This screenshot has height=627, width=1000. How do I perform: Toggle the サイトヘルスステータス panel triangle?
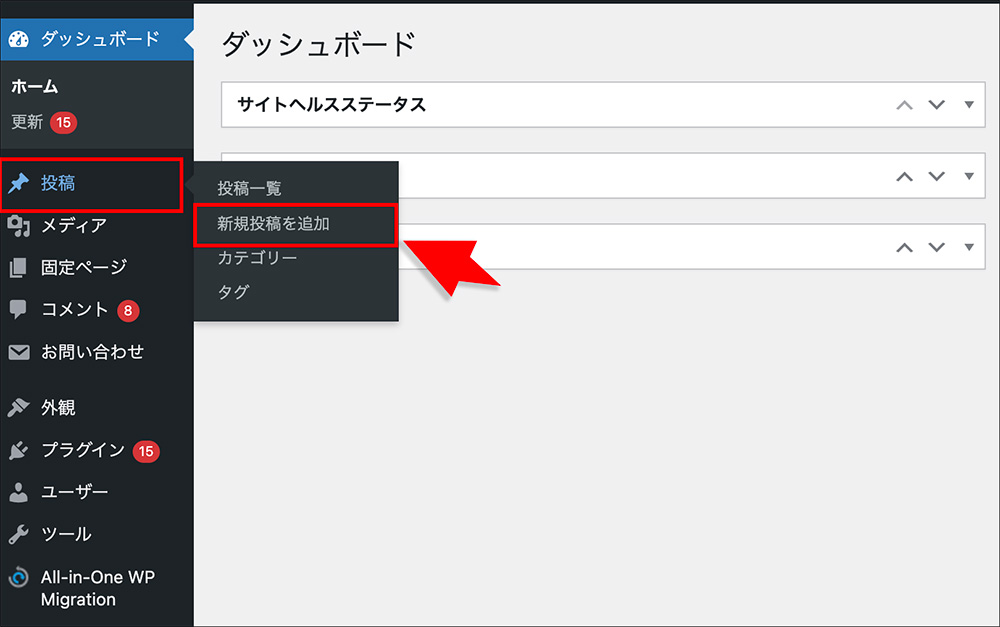968,105
